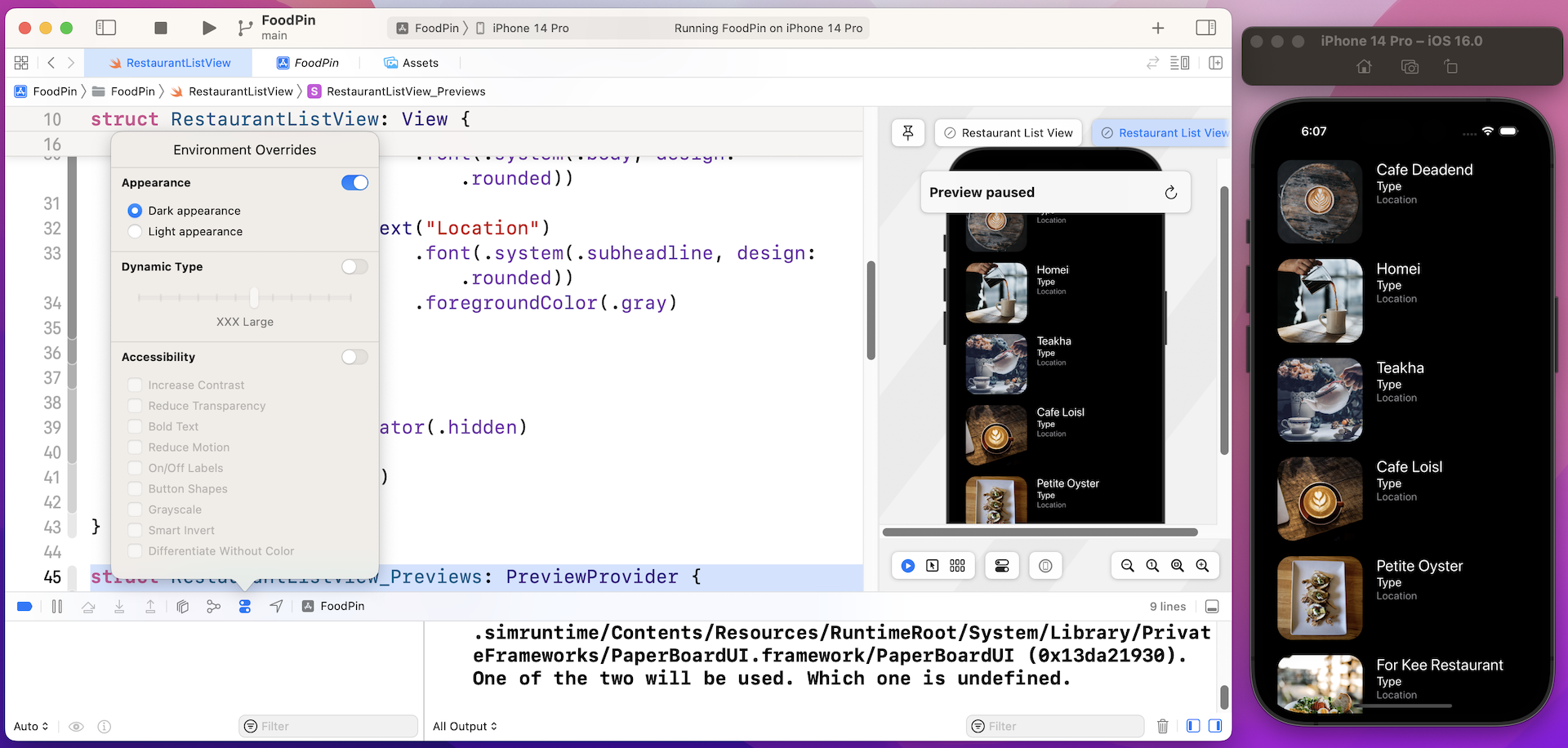Stop running the FoodPin app
Screen dimensions: 1568x748
(160, 27)
